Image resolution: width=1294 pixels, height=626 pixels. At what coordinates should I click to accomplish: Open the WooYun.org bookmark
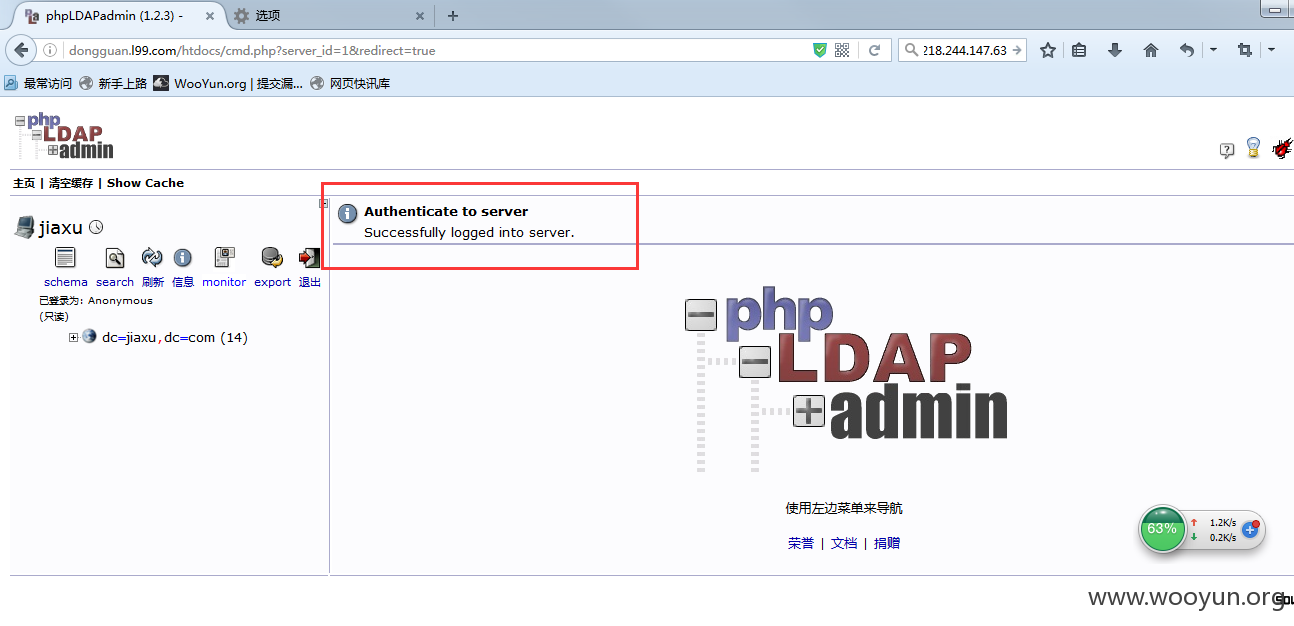228,84
